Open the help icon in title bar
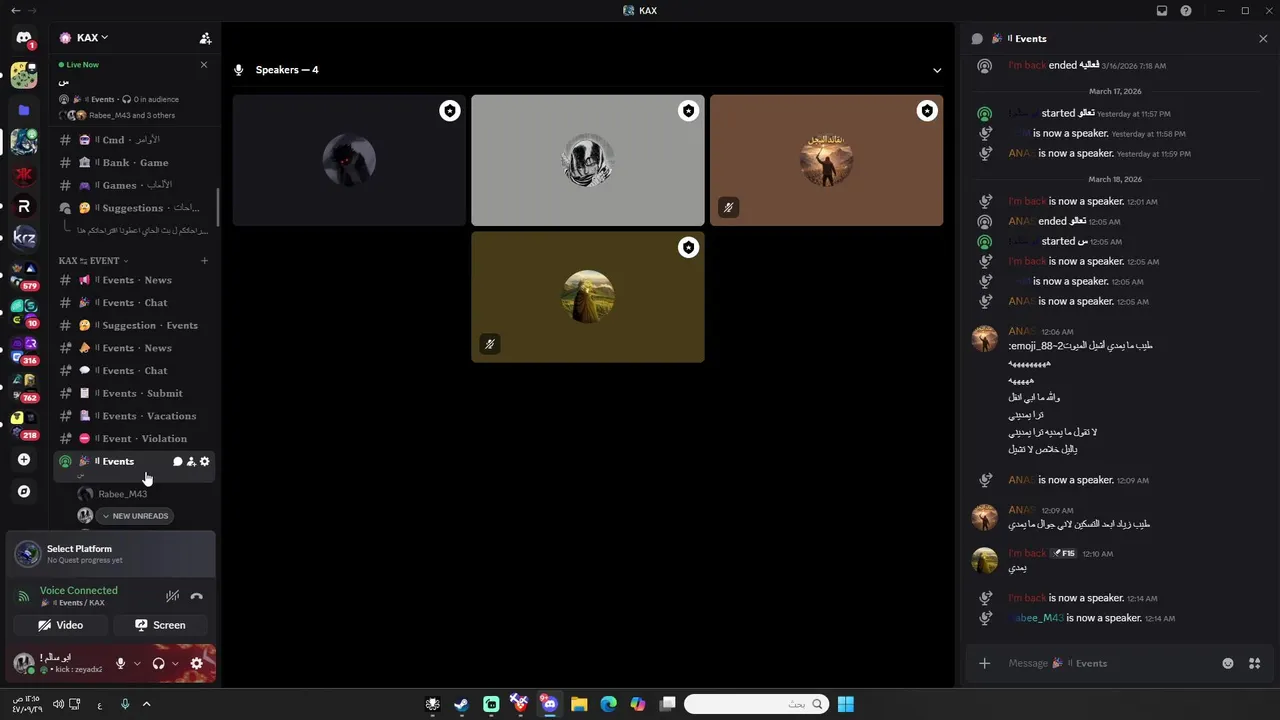The height and width of the screenshot is (720, 1280). tap(1186, 10)
